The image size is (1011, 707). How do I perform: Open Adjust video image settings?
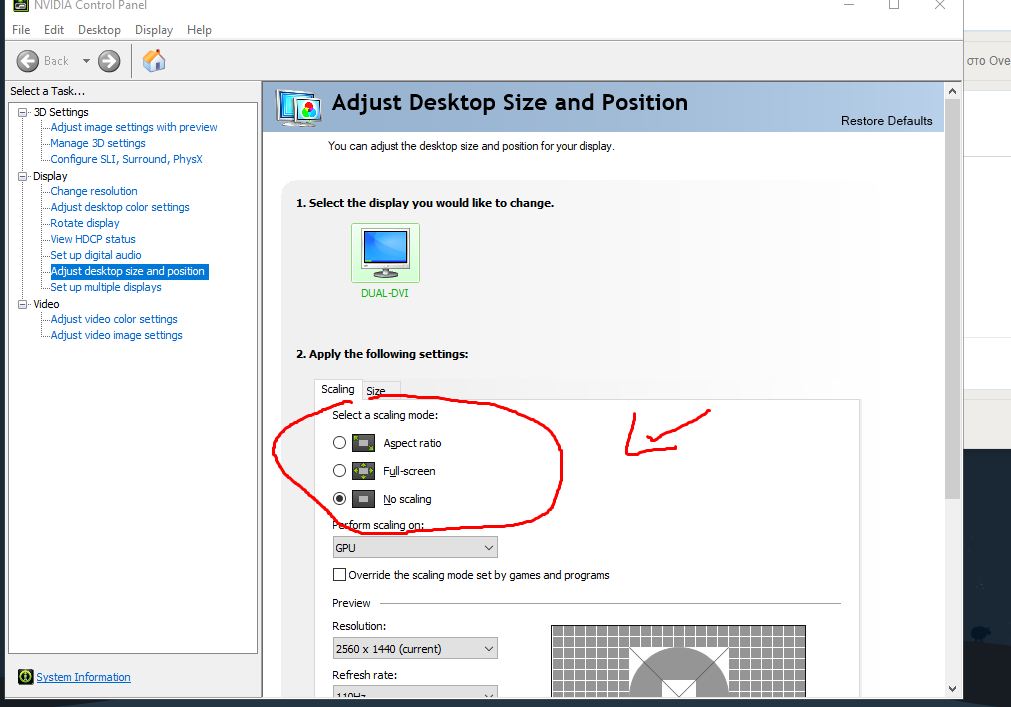point(117,335)
